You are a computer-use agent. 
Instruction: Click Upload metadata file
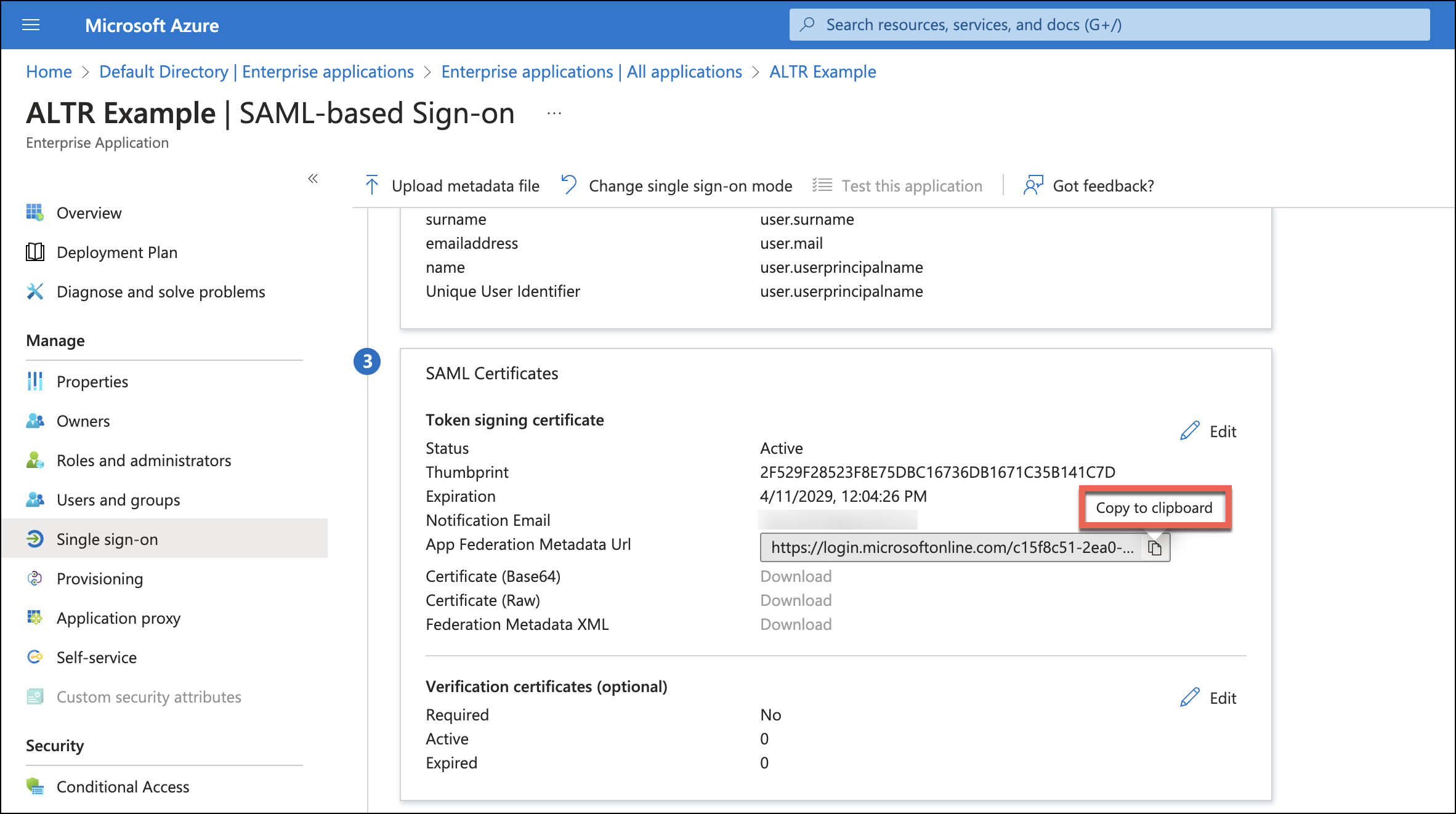(465, 186)
